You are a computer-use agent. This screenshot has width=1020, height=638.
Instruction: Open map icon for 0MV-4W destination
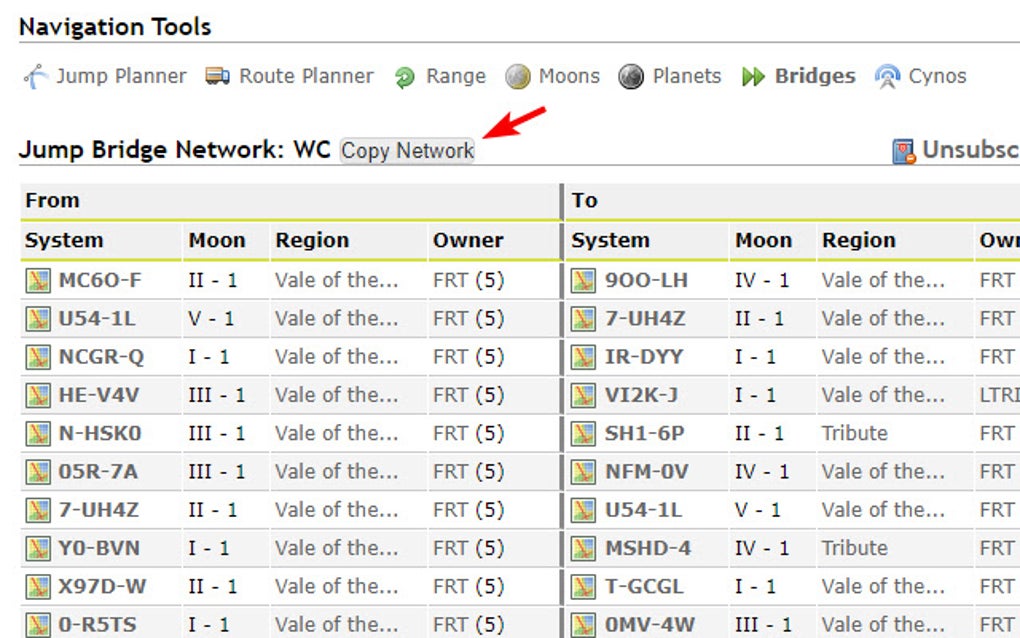pos(584,626)
